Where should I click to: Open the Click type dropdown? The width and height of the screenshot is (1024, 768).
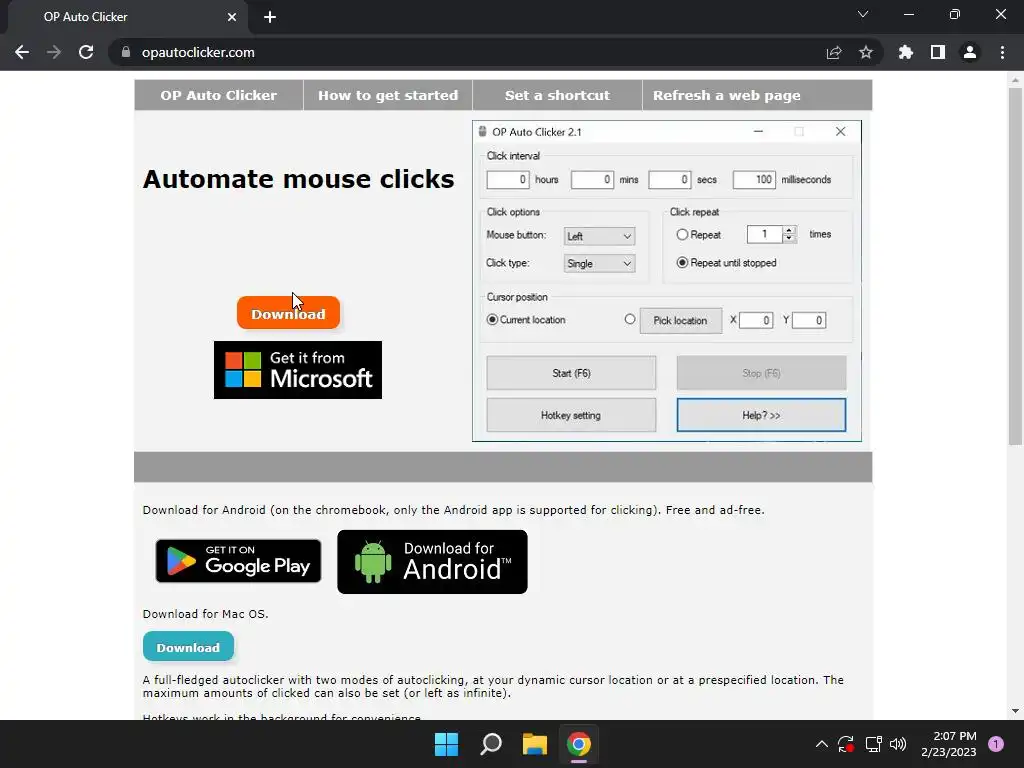tap(600, 264)
